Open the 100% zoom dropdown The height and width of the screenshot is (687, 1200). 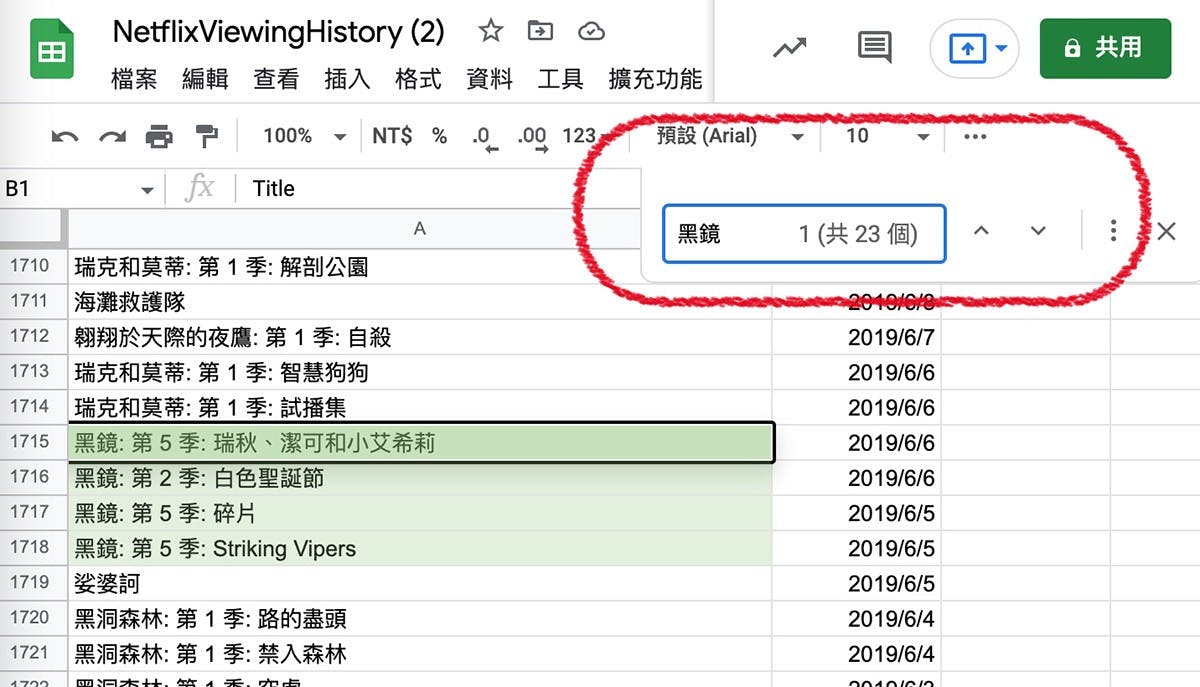304,136
